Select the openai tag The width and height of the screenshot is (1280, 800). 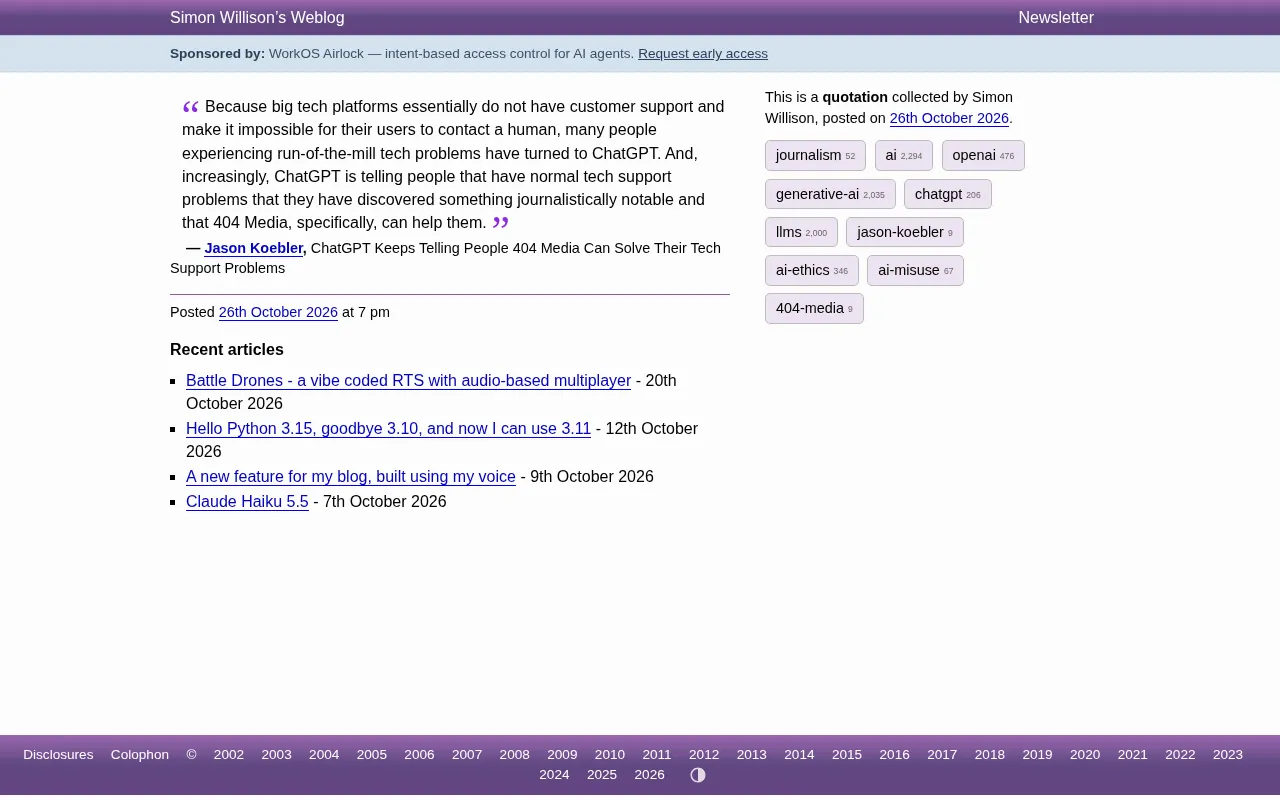(983, 156)
